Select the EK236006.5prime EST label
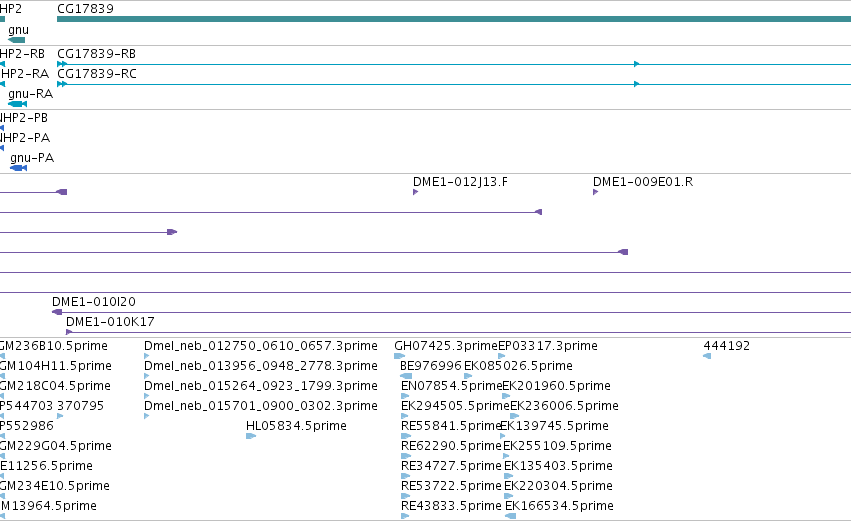This screenshot has width=851, height=521. [564, 406]
